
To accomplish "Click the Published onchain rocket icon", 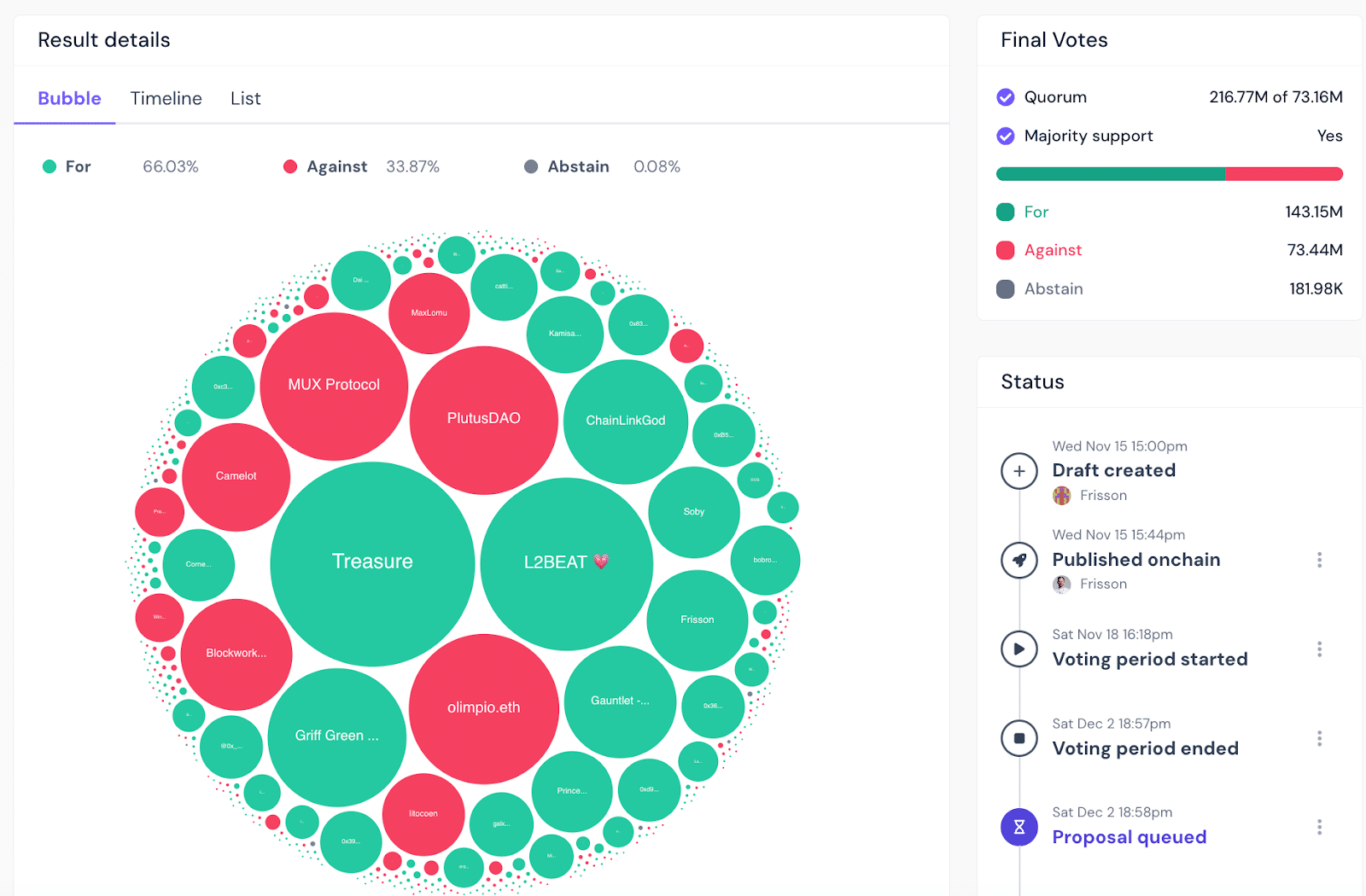I will coord(1019,561).
